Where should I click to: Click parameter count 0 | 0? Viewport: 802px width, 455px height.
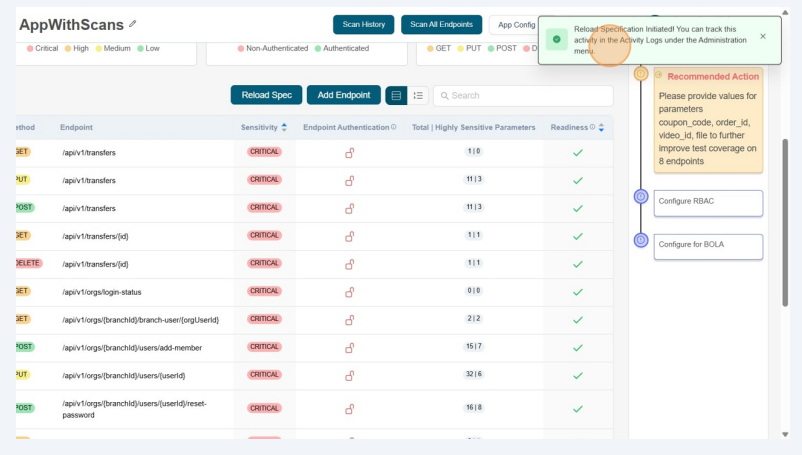pos(474,290)
